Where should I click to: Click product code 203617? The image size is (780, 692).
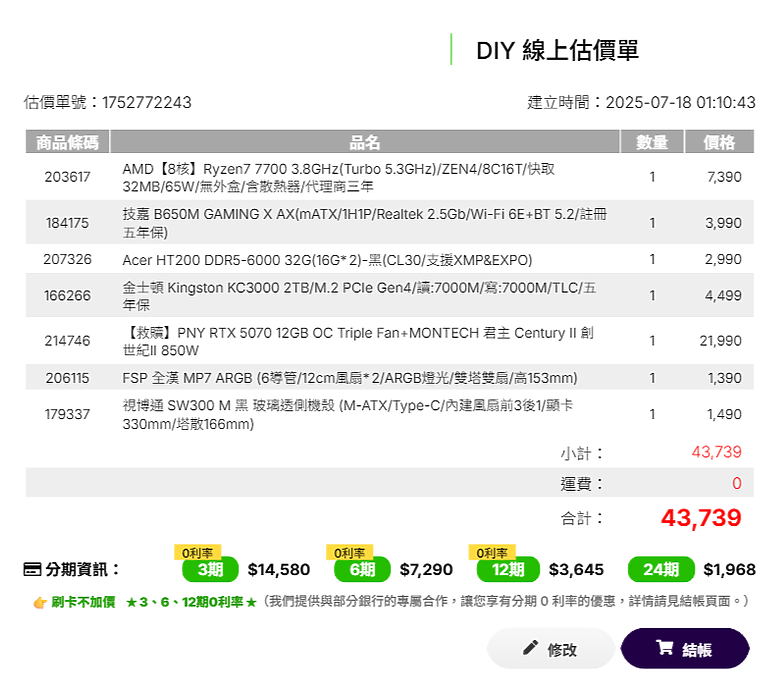click(67, 177)
